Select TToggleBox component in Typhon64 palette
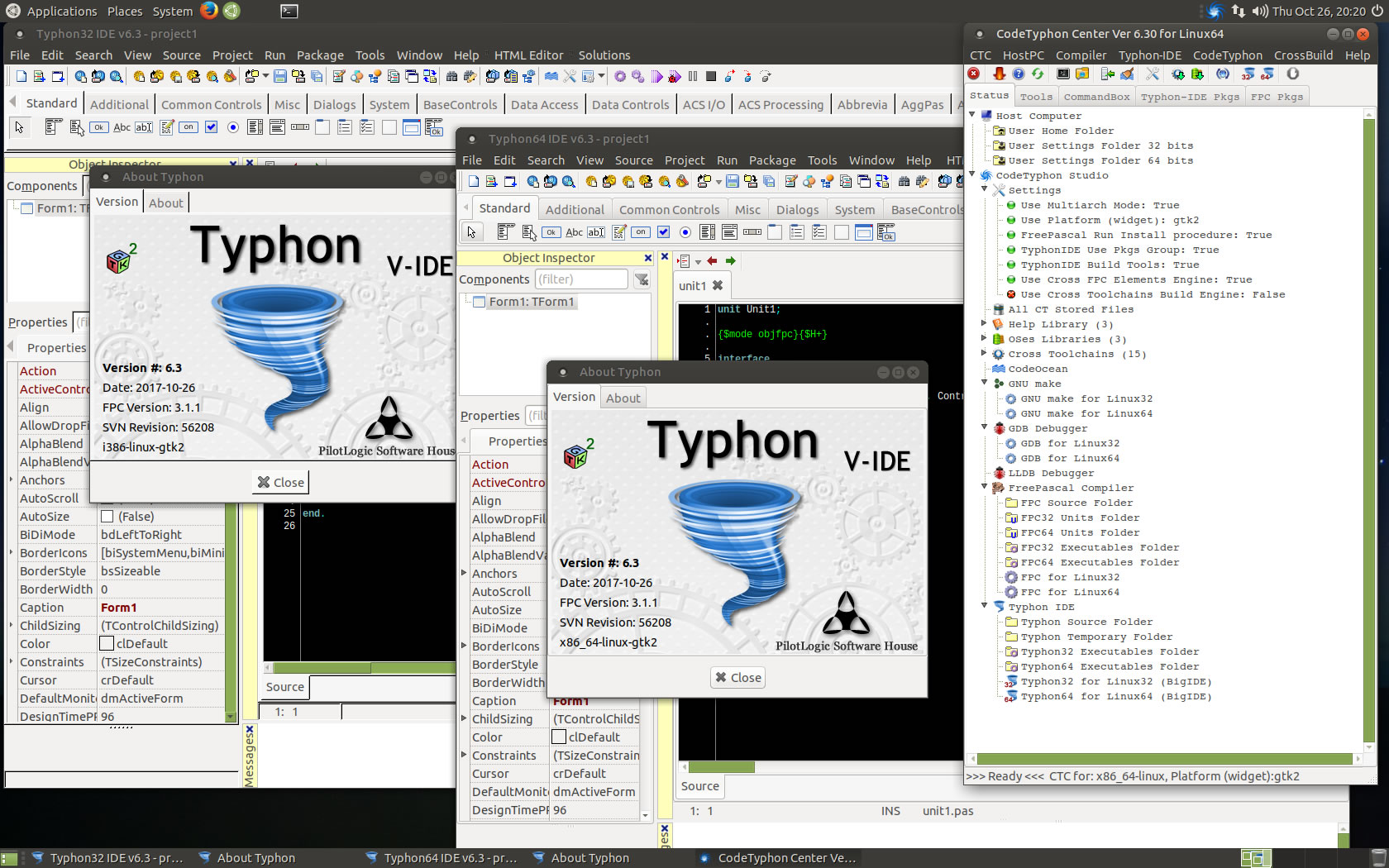 click(x=641, y=232)
